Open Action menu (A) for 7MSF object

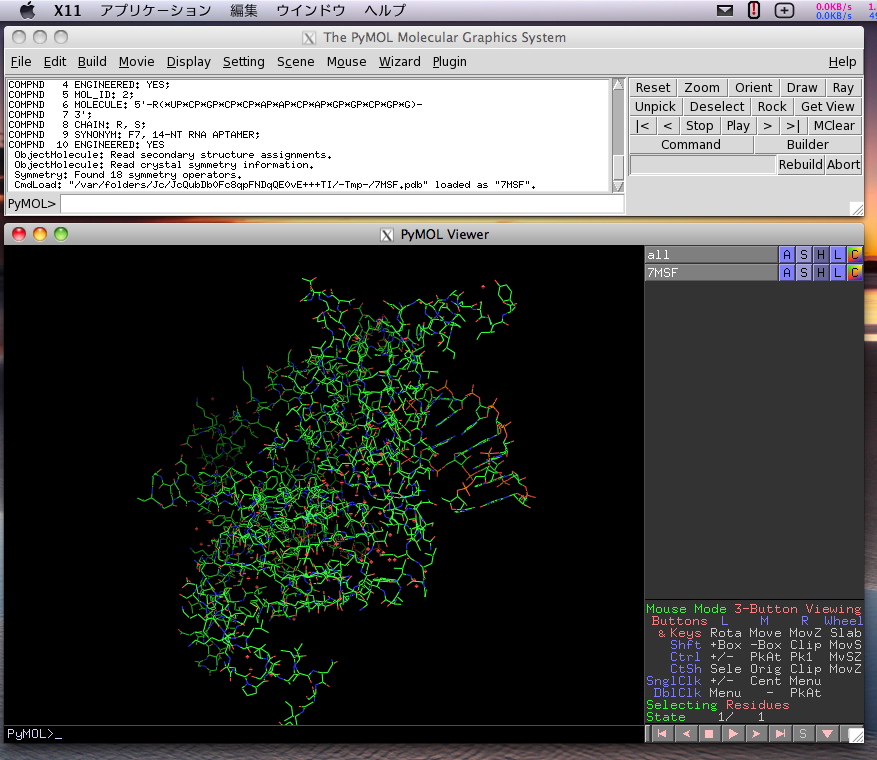[787, 272]
